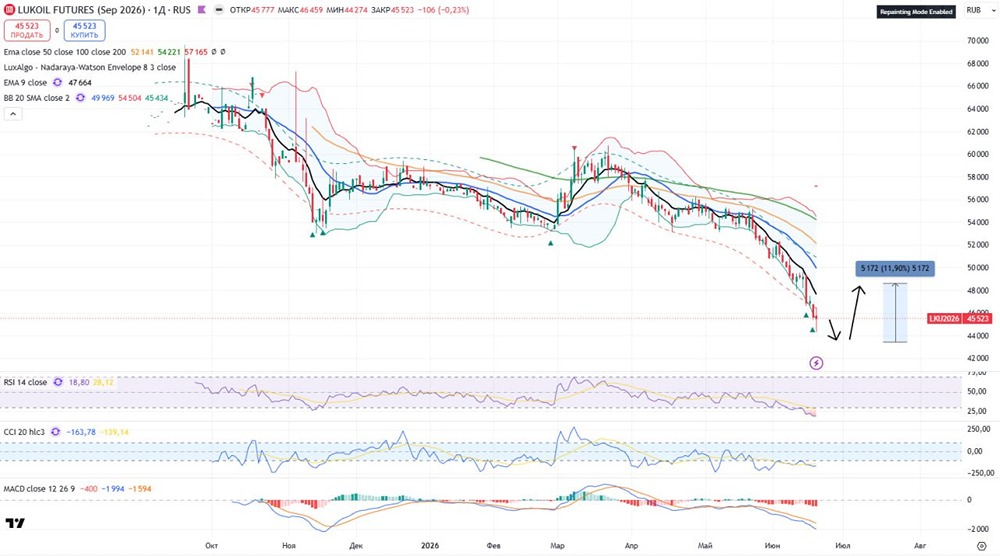Collapse the indicator legend with the chevron
This screenshot has height=556, width=1000.
(13, 114)
